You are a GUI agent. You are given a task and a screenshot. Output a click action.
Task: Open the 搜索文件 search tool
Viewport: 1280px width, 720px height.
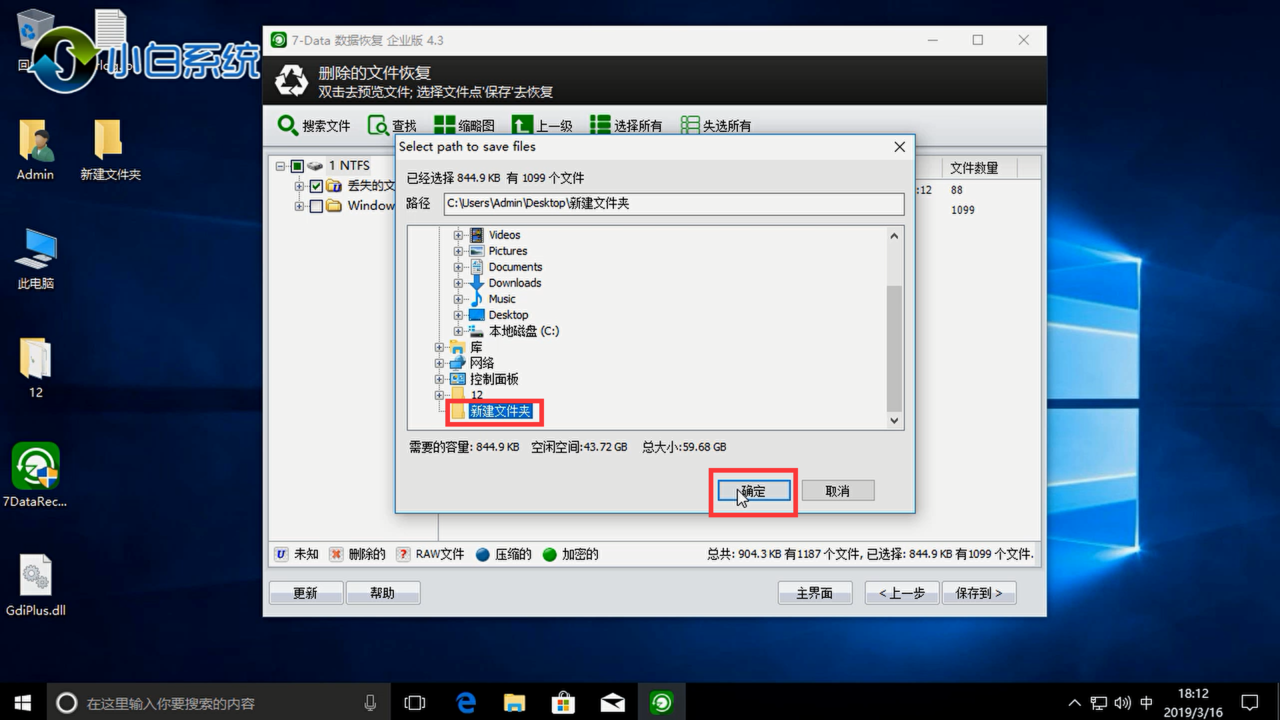pos(314,126)
